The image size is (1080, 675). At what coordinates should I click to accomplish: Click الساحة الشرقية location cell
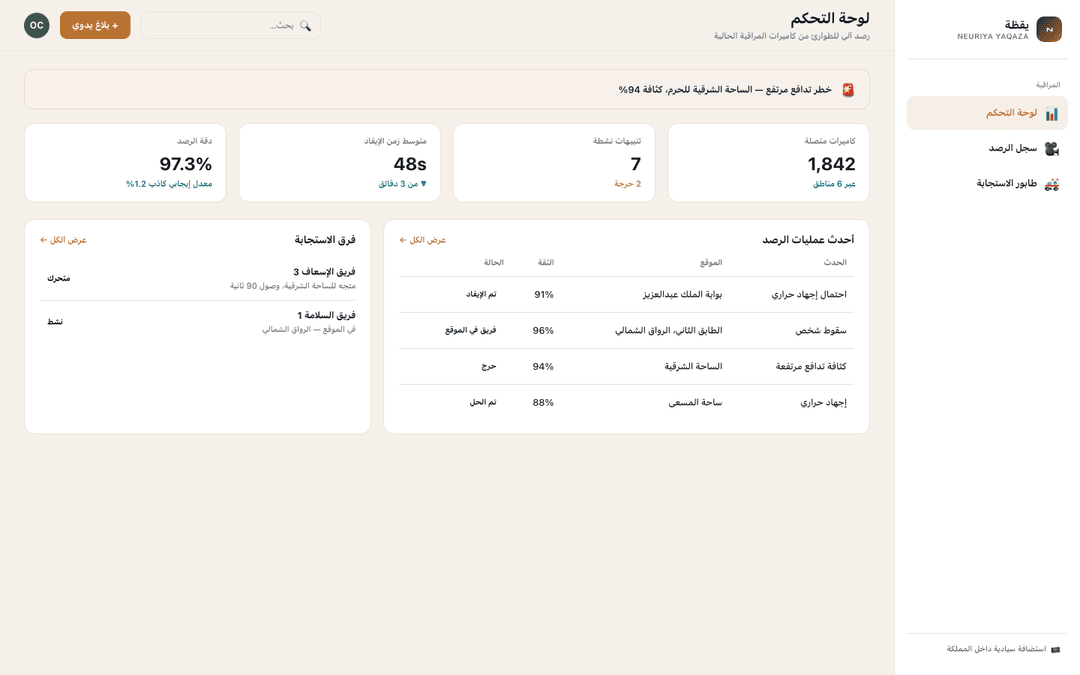[694, 366]
